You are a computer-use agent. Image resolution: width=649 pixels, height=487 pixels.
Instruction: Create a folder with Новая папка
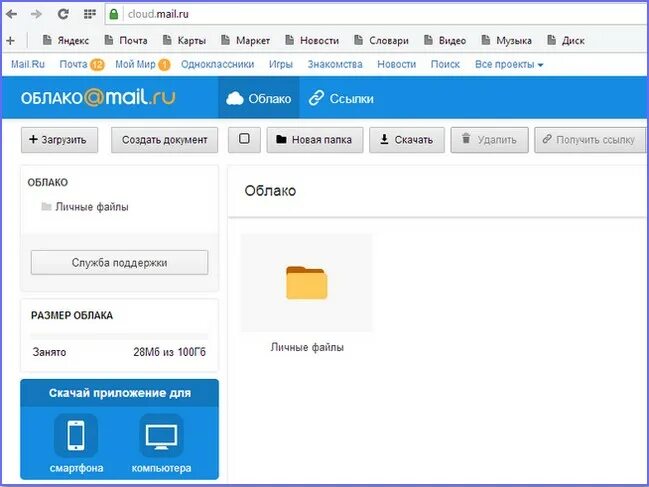pyautogui.click(x=315, y=140)
